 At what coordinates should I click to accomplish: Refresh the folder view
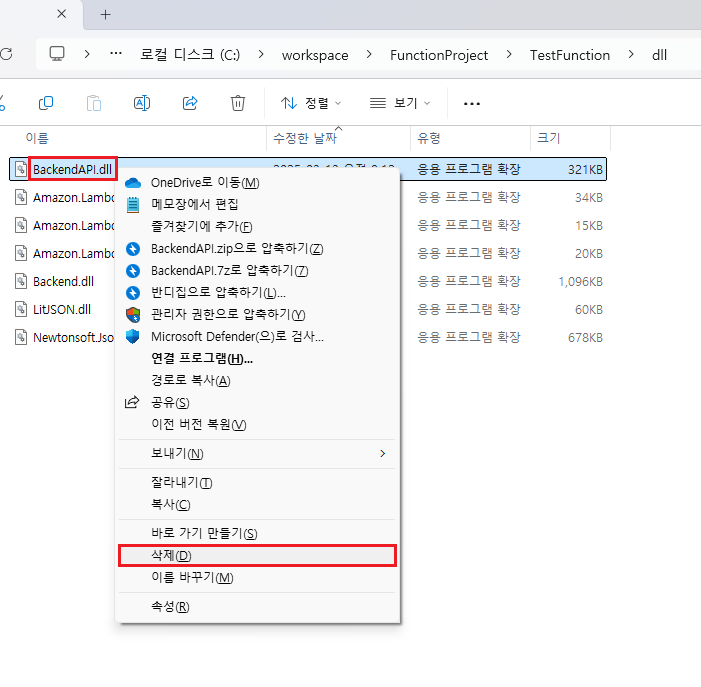tap(6, 55)
